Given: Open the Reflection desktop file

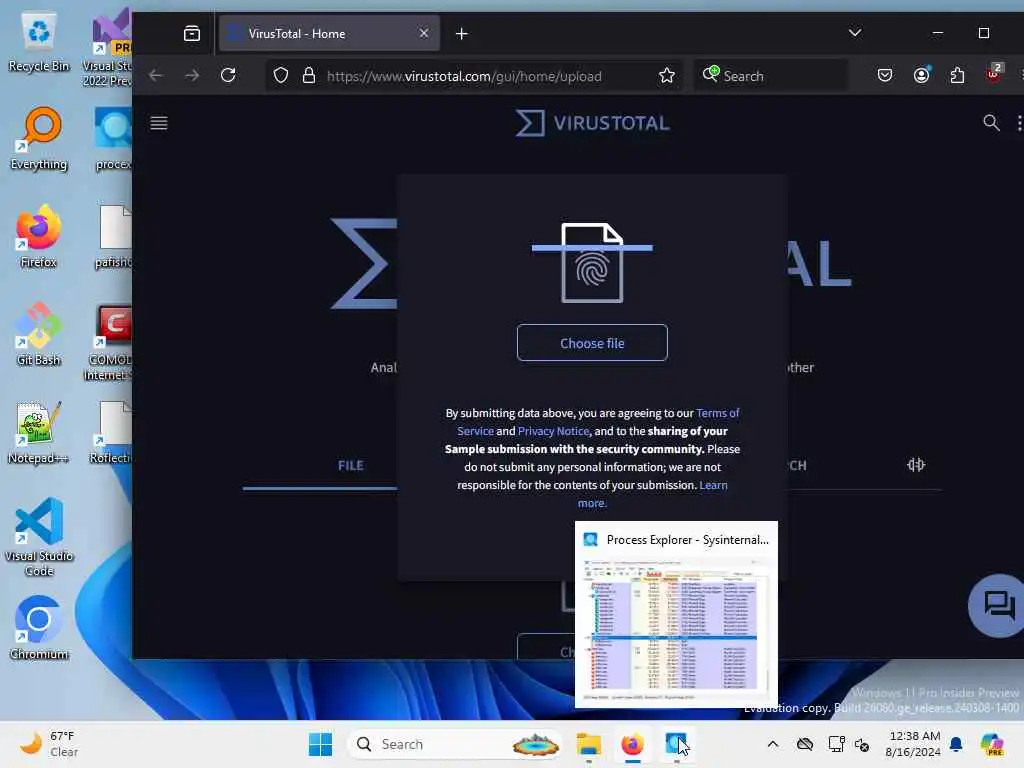Looking at the screenshot, I should tap(110, 432).
